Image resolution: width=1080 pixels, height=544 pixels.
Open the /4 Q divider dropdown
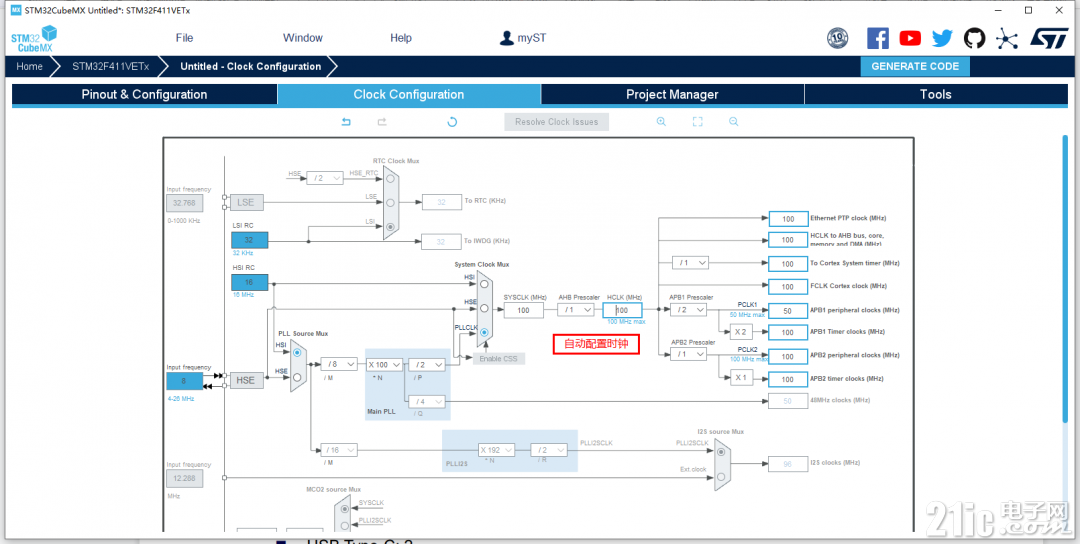pos(426,401)
